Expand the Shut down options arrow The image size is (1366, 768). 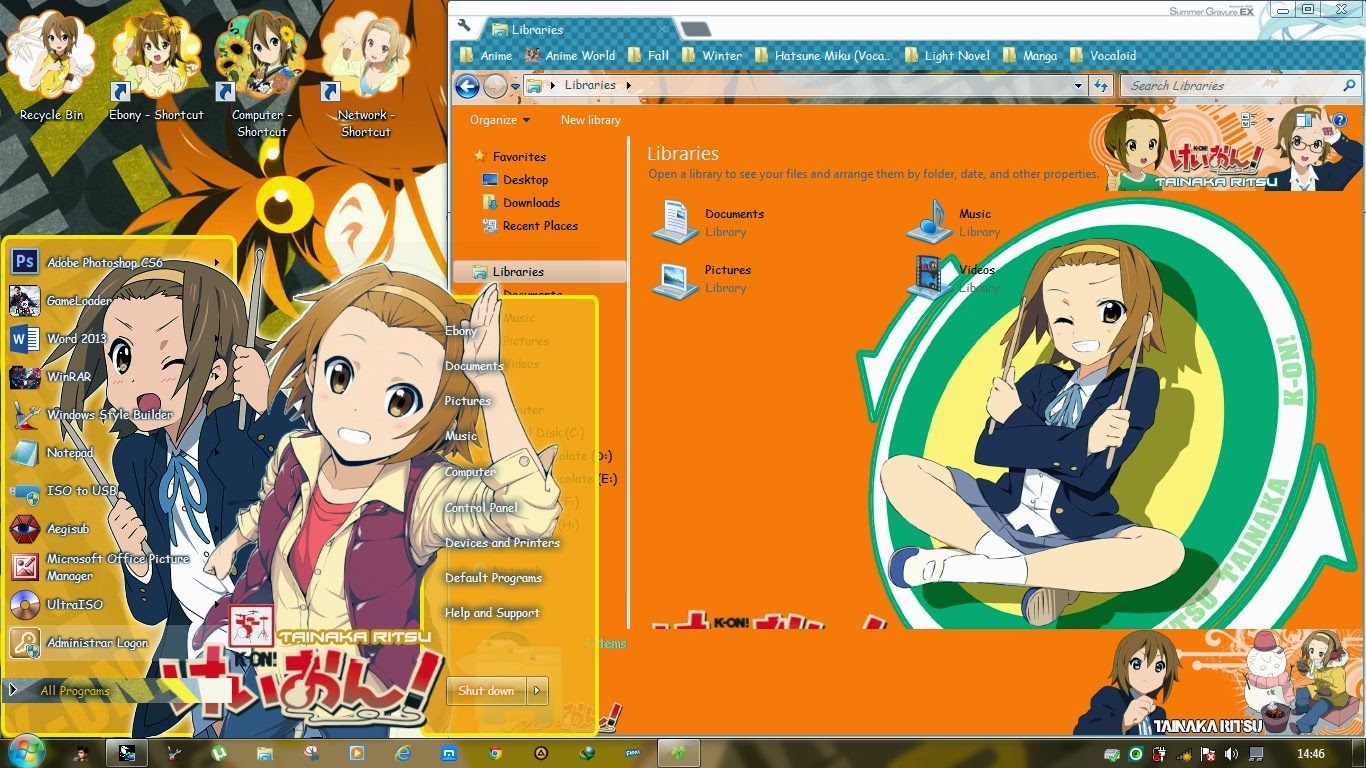pos(538,691)
